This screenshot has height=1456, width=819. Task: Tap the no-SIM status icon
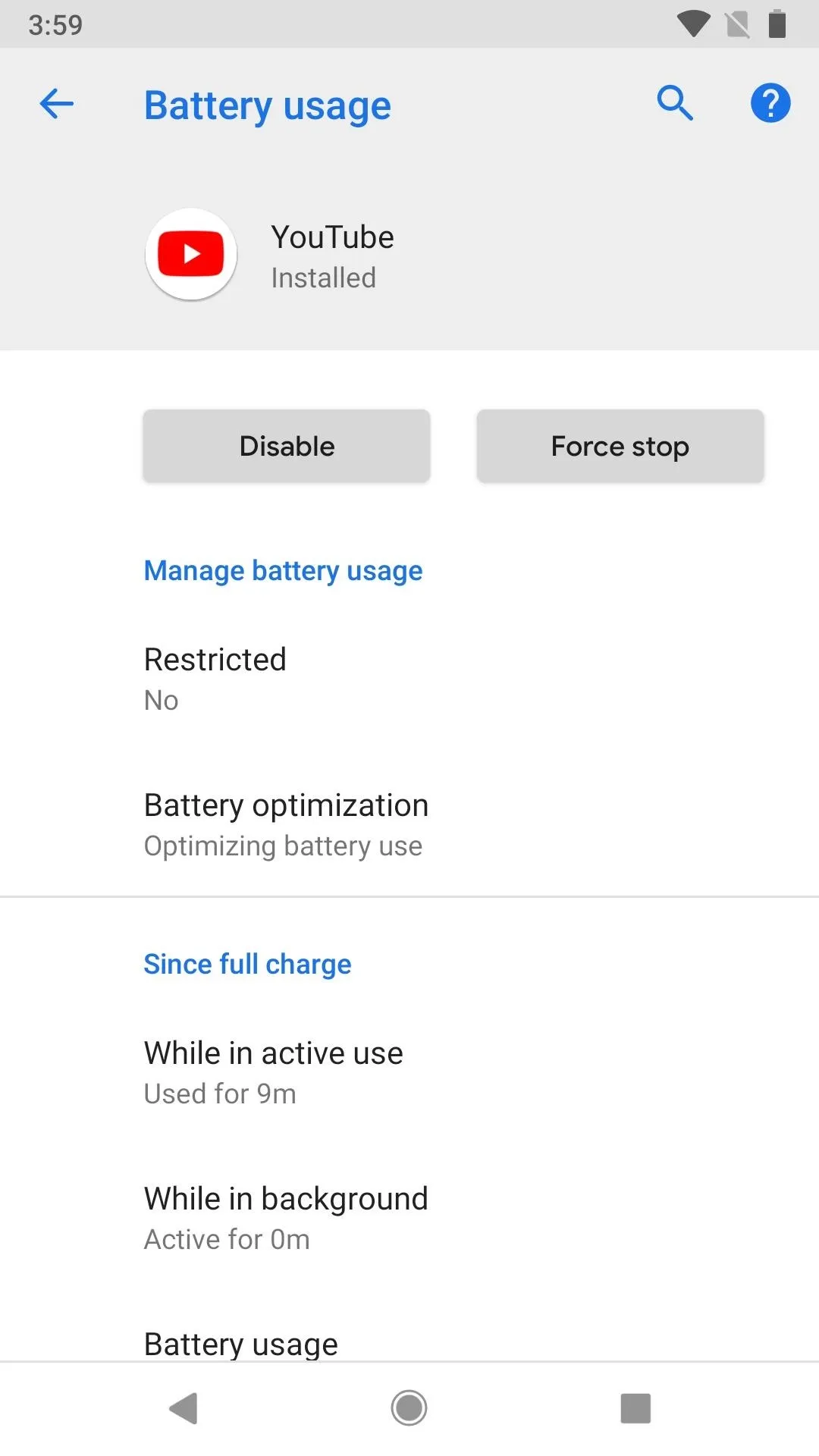click(737, 24)
